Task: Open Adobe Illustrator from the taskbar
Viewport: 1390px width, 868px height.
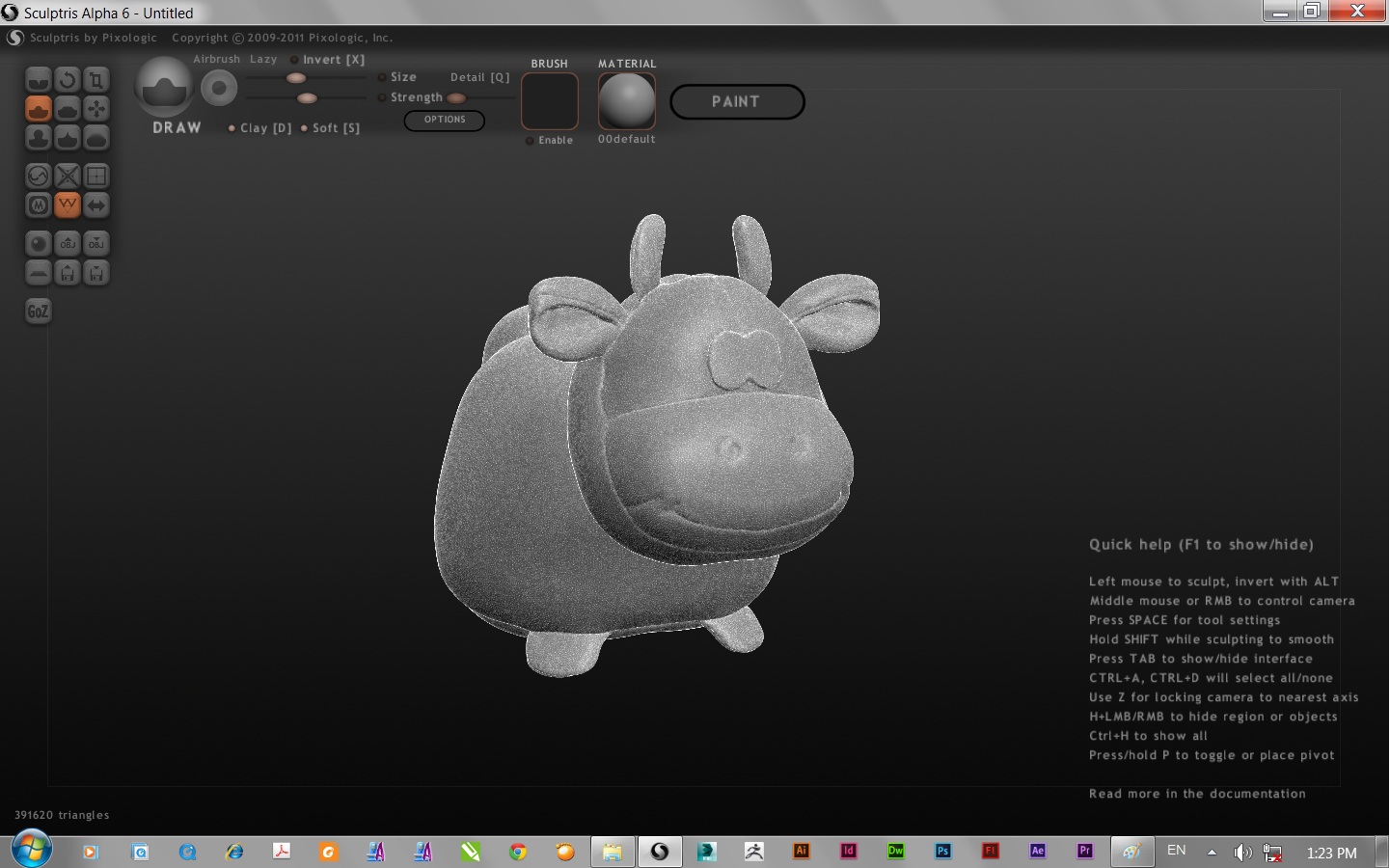Action: tap(802, 851)
